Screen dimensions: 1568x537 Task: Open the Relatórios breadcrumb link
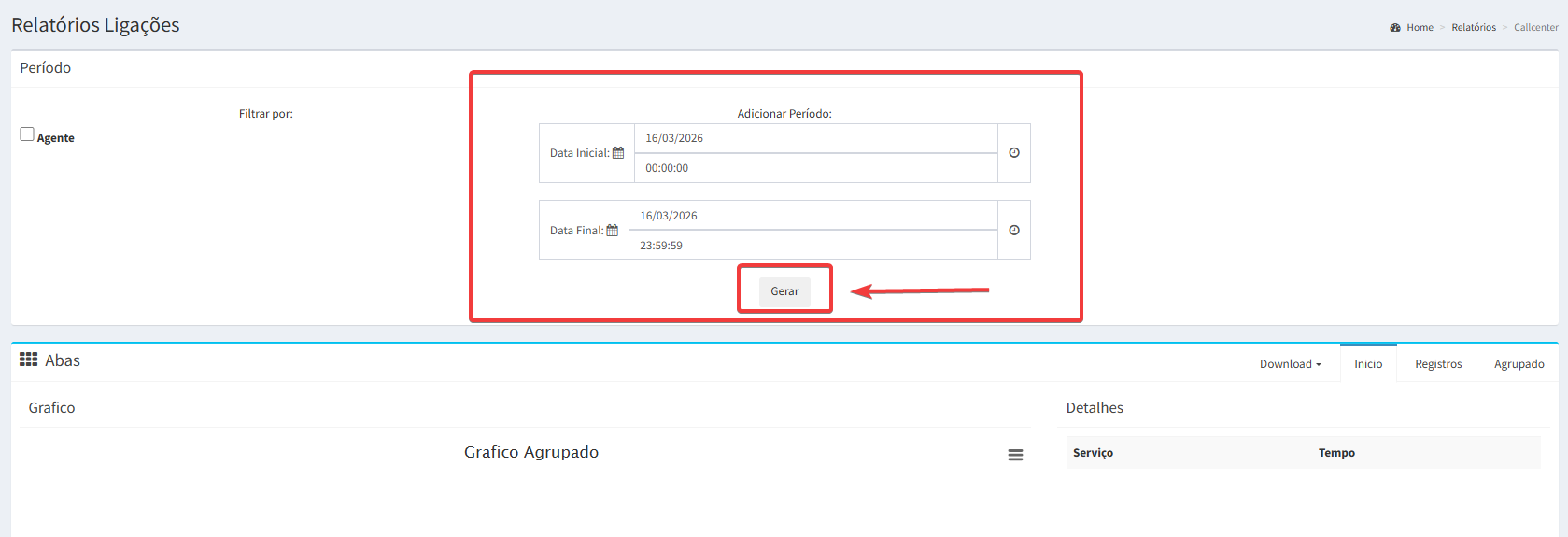(x=1473, y=28)
